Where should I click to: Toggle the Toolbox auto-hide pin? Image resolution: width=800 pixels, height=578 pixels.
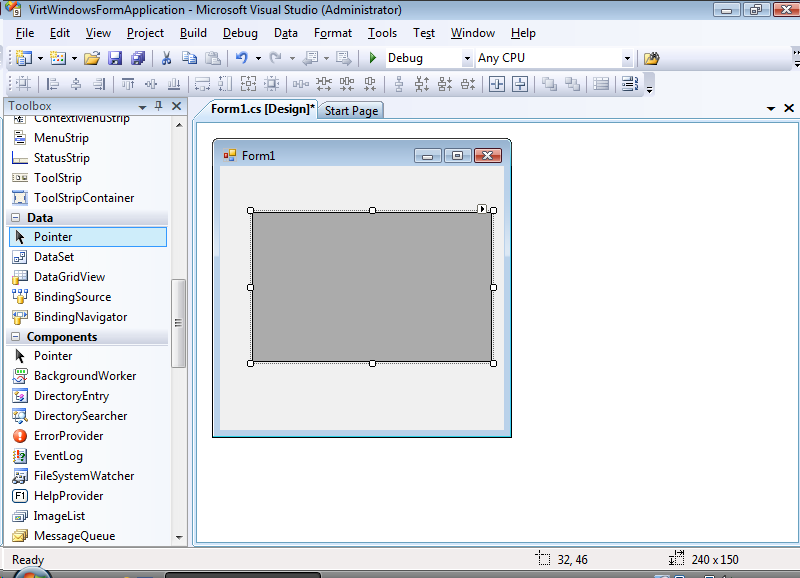tap(158, 106)
